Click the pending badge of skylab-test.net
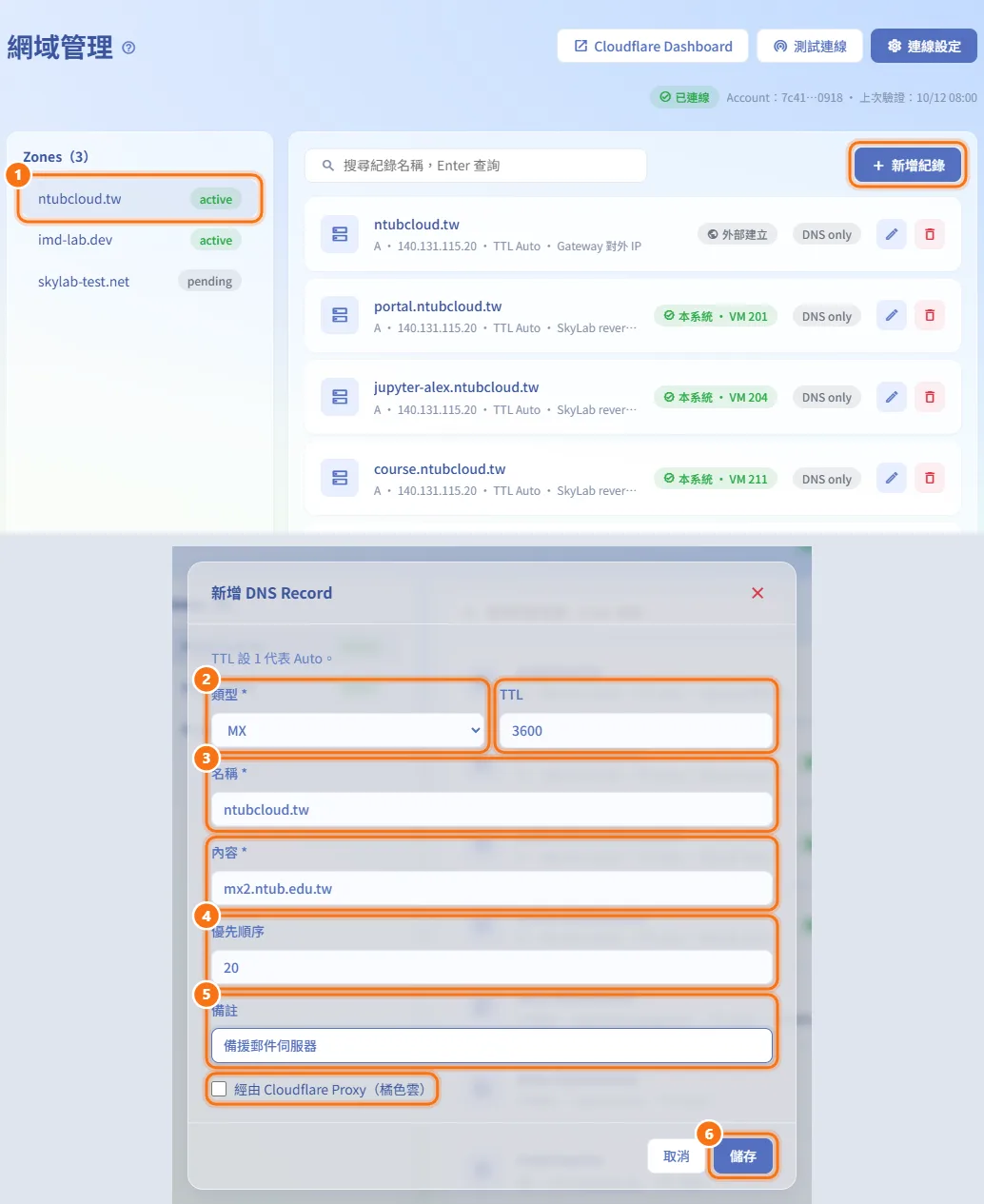The height and width of the screenshot is (1204, 984). (x=209, y=281)
